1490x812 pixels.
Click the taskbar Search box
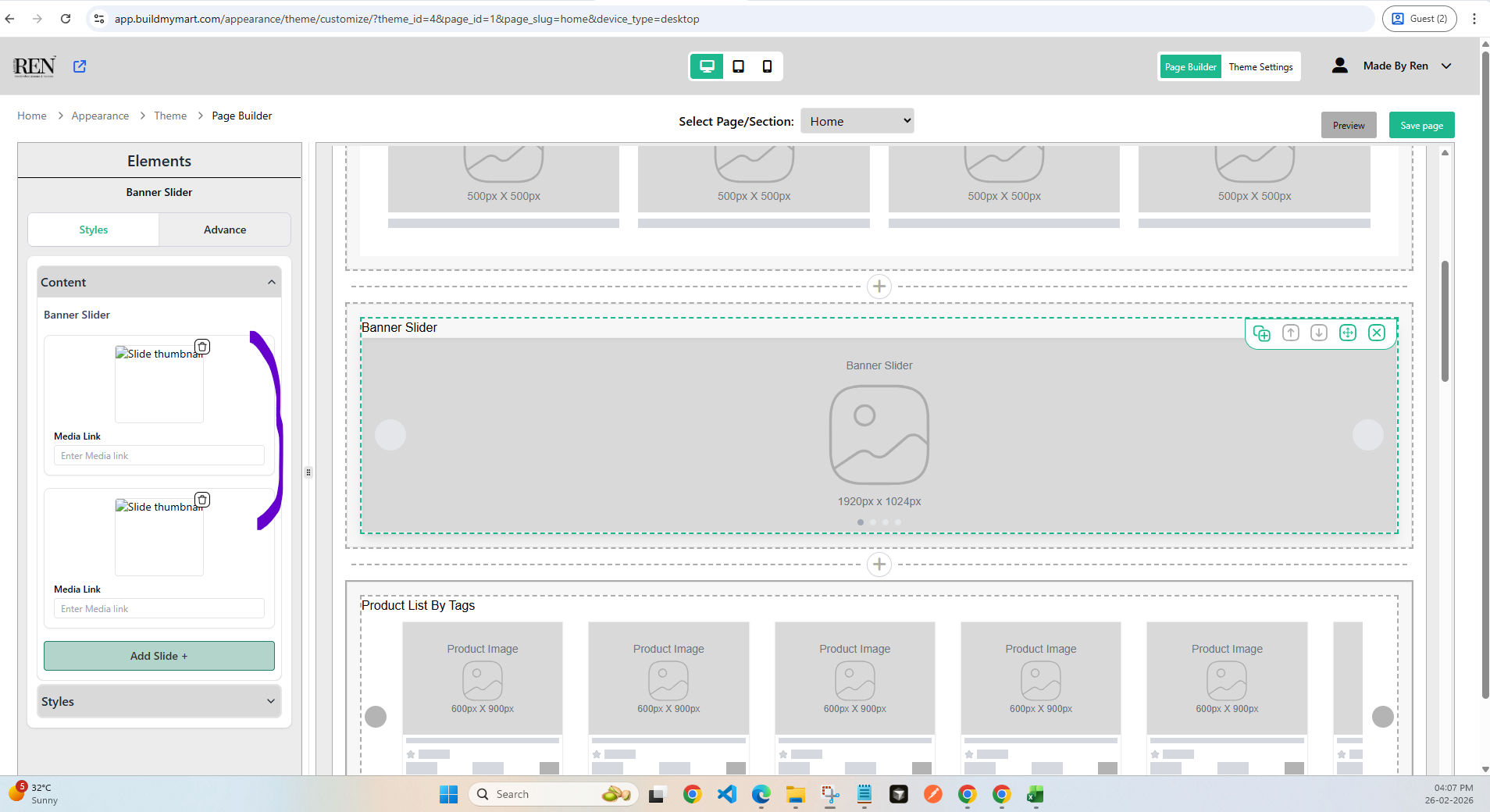pos(553,794)
